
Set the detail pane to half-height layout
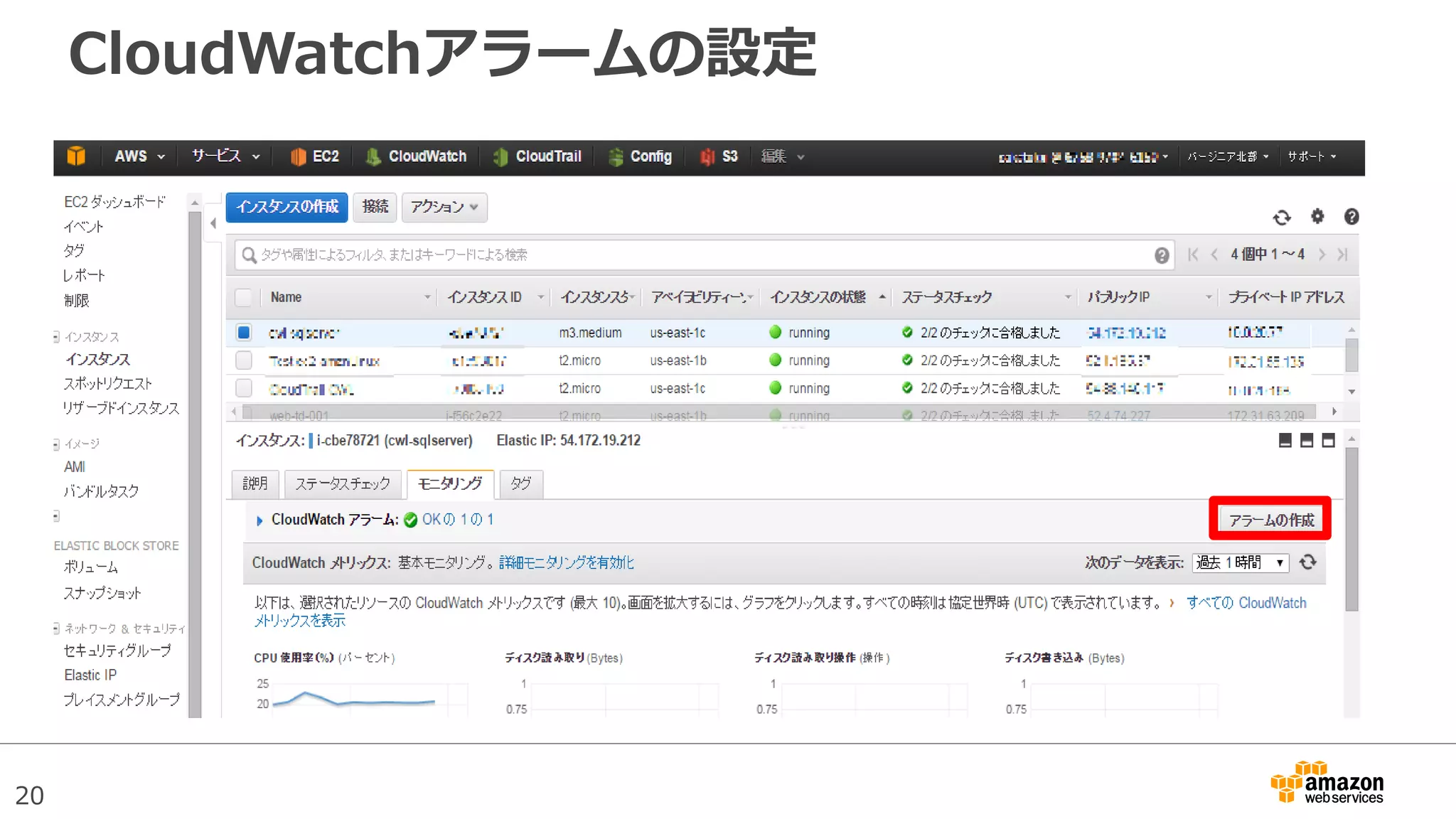(1307, 441)
